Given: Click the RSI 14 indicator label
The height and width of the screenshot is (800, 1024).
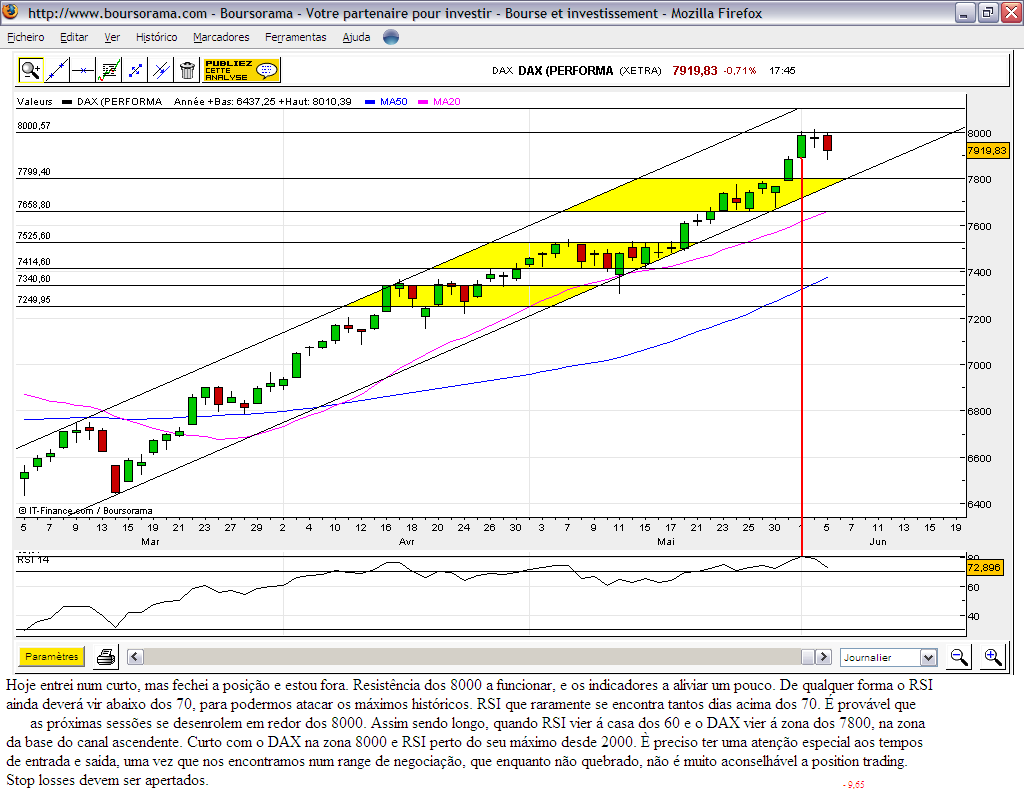Looking at the screenshot, I should (x=33, y=560).
